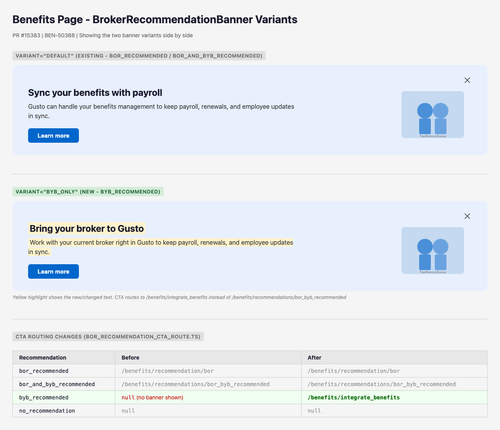Click the VARIANT="DEFAULT" label tag
The image size is (500, 430).
tap(139, 56)
